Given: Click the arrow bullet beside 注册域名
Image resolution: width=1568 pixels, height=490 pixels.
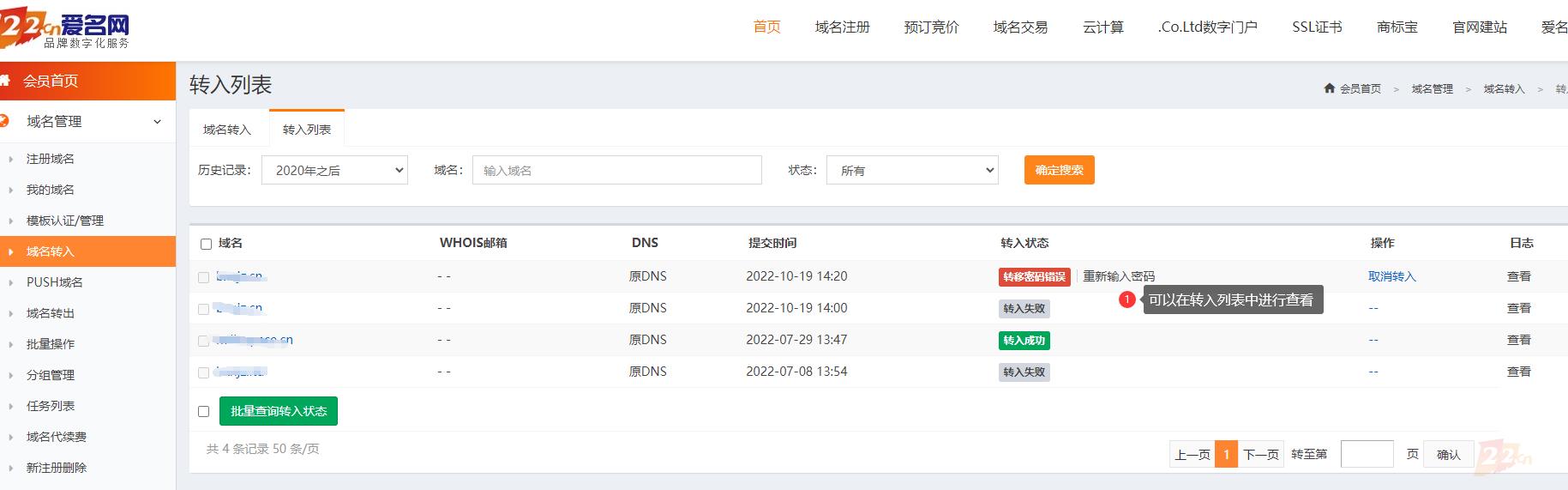Looking at the screenshot, I should pyautogui.click(x=10, y=159).
